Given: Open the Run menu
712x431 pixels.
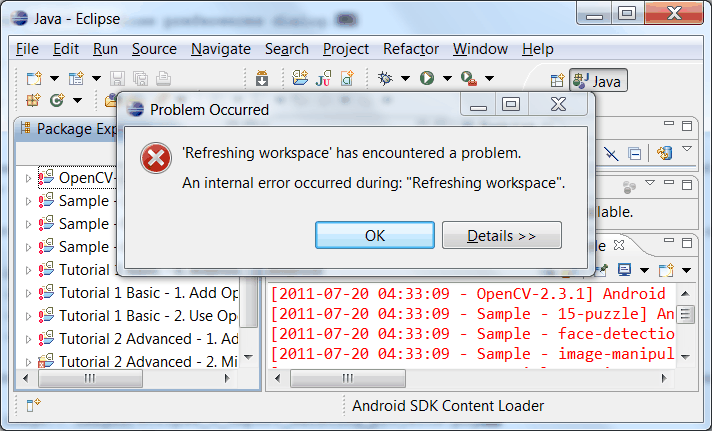Looking at the screenshot, I should [105, 49].
